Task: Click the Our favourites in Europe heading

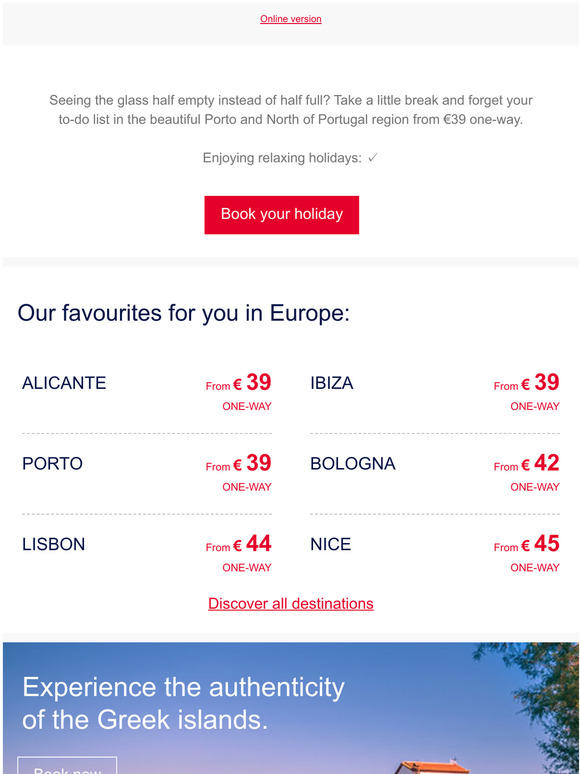Action: pos(184,313)
